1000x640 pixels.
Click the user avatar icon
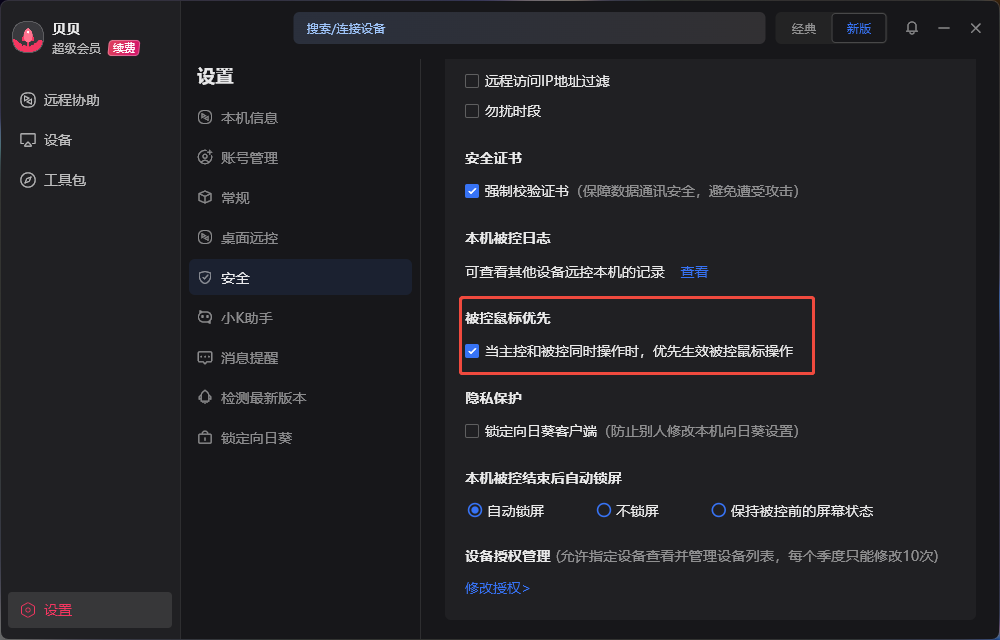pyautogui.click(x=27, y=38)
